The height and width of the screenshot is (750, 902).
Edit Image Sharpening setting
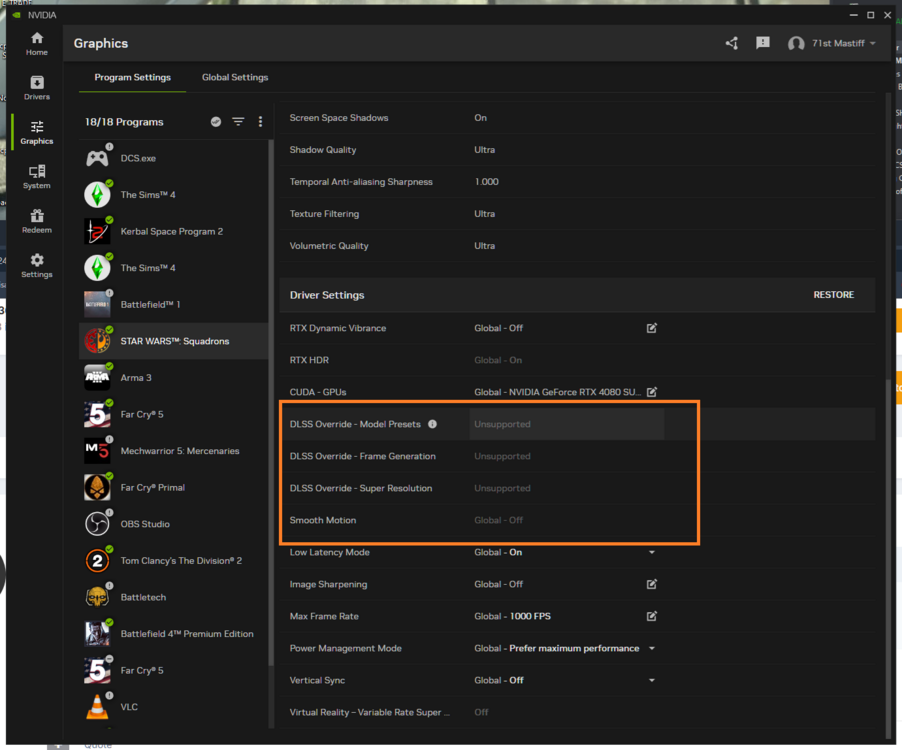pyautogui.click(x=651, y=584)
